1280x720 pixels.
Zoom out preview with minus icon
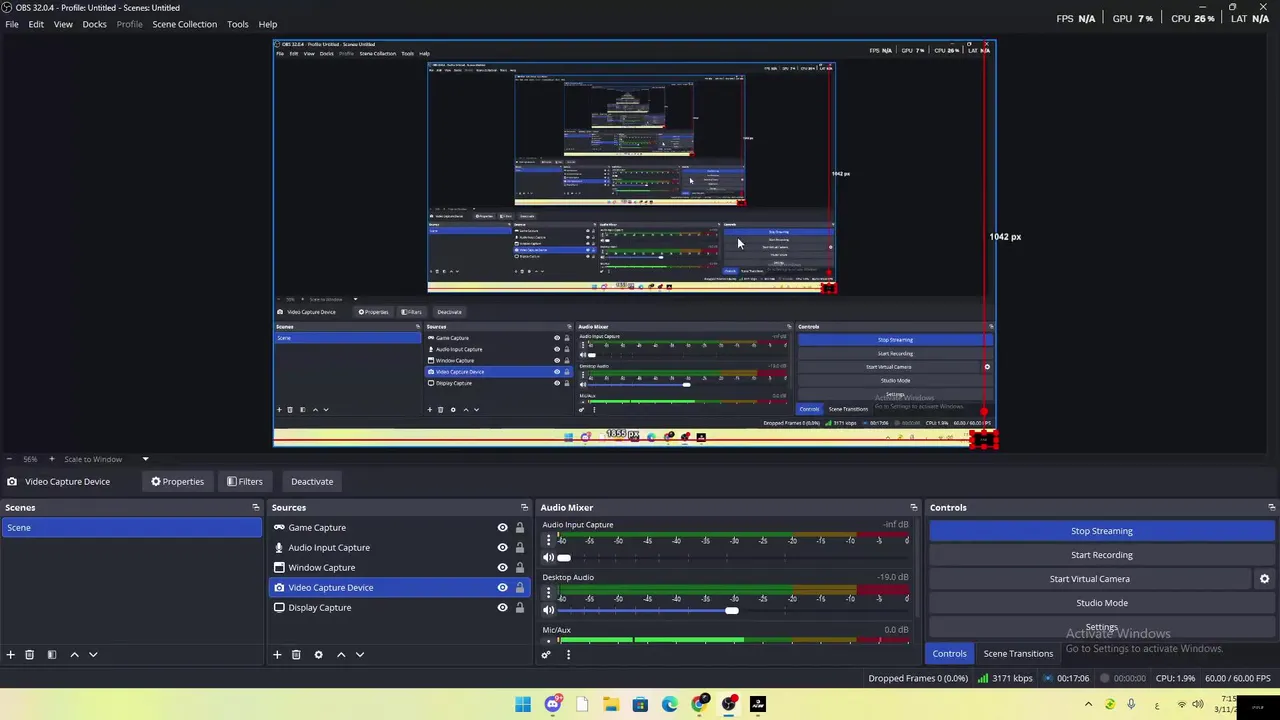click(x=9, y=459)
